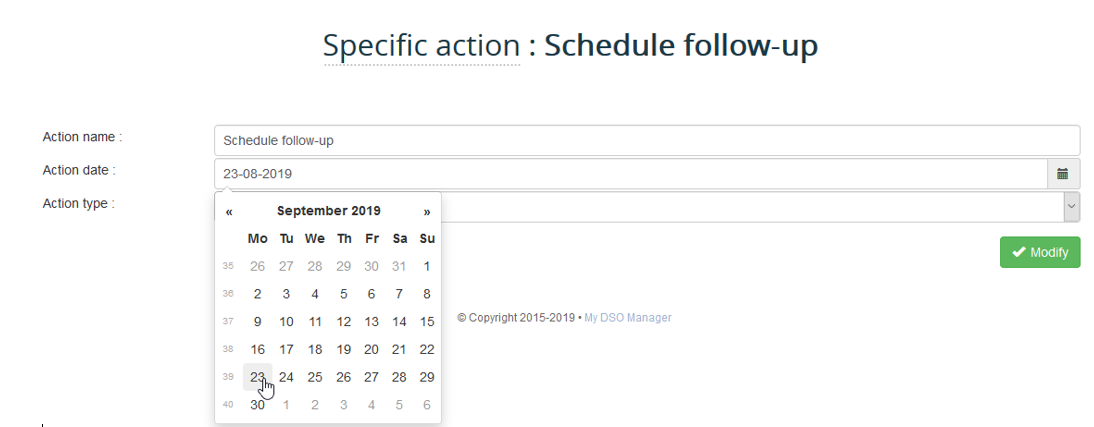
Task: Select September 29 in the calendar
Action: (x=427, y=377)
